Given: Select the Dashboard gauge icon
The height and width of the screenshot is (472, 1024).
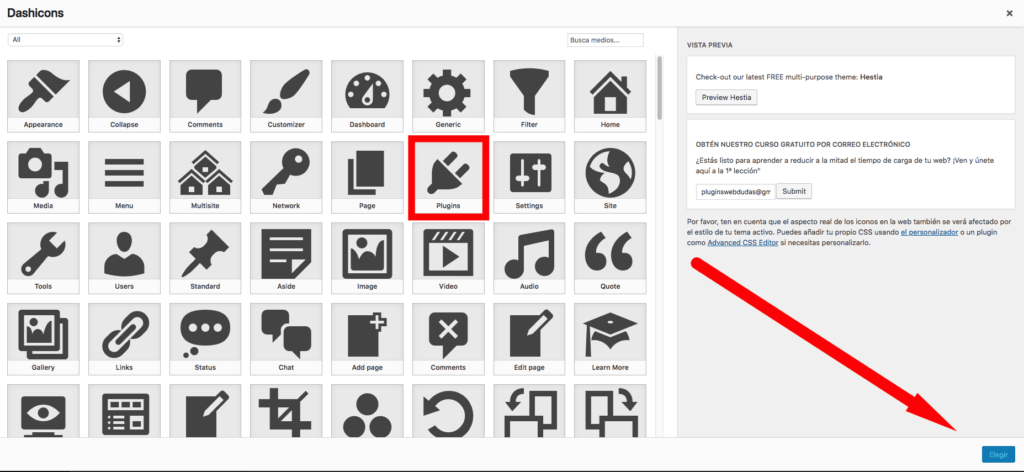Looking at the screenshot, I should [x=367, y=96].
